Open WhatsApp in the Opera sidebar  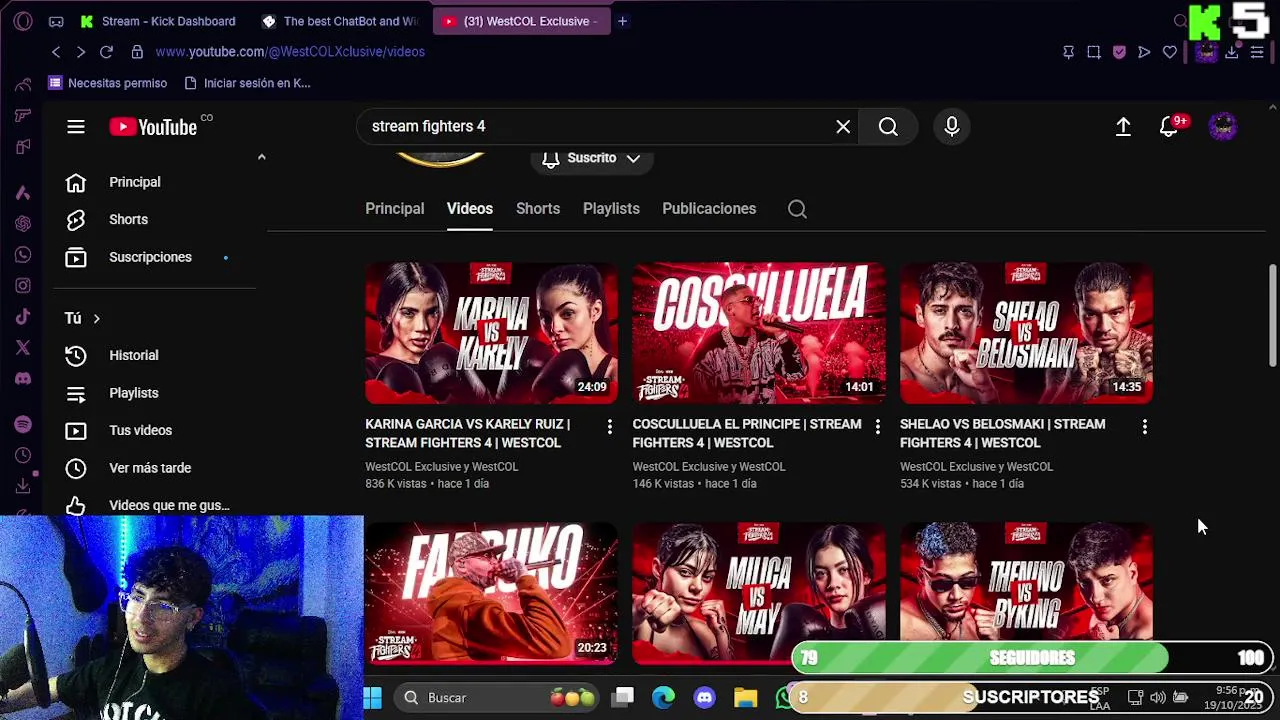[x=23, y=254]
